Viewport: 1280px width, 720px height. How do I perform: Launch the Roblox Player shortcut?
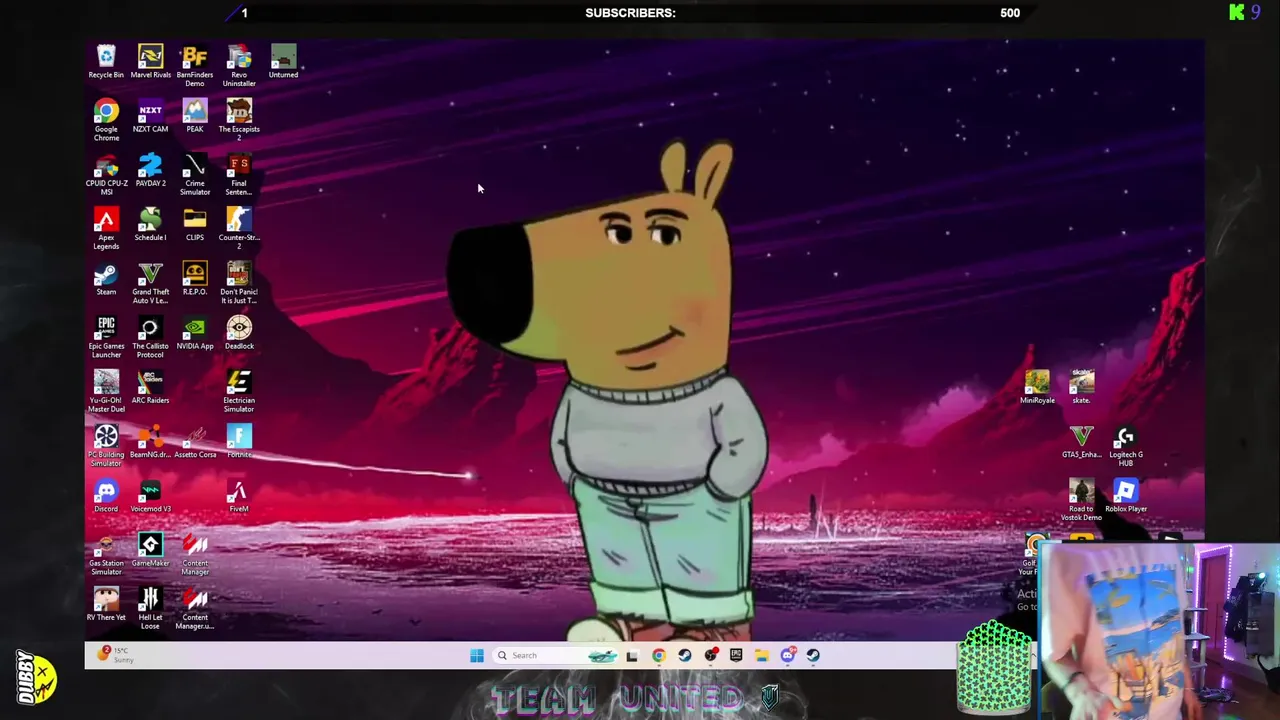point(1125,496)
